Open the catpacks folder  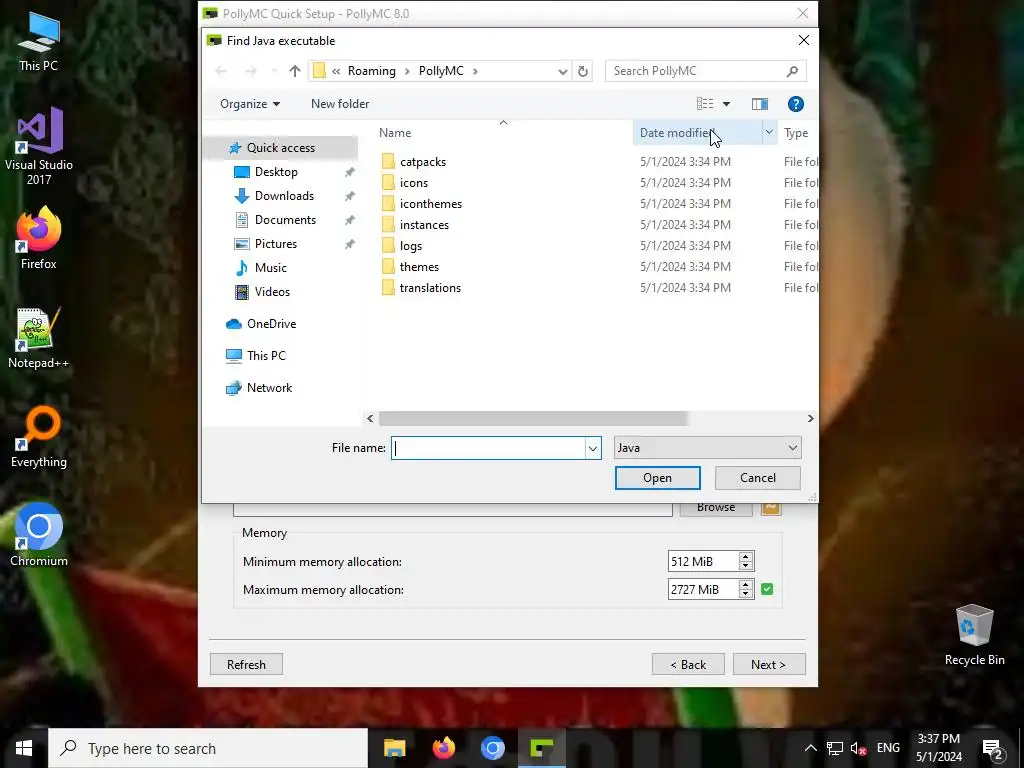(x=423, y=162)
